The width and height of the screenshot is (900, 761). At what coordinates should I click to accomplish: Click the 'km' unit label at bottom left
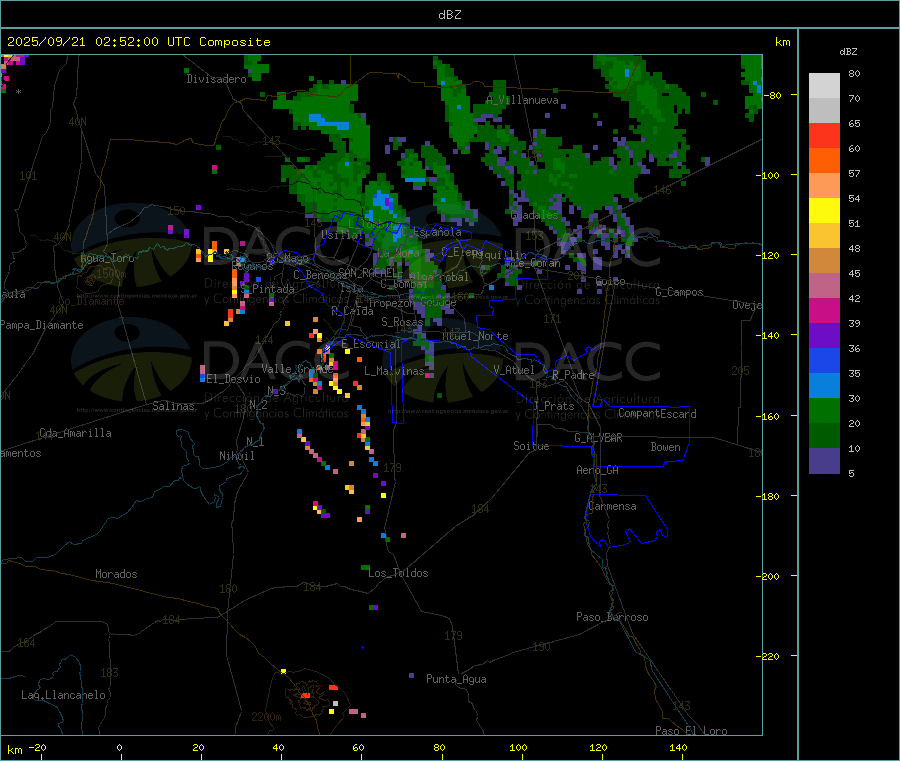[14, 750]
